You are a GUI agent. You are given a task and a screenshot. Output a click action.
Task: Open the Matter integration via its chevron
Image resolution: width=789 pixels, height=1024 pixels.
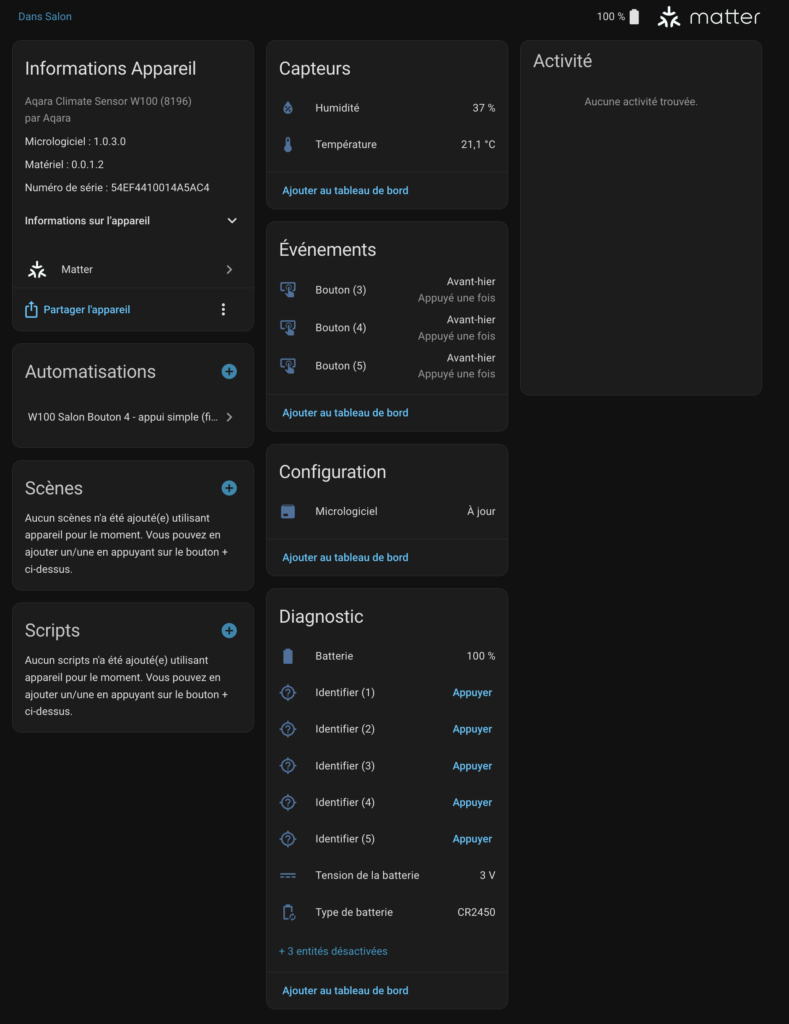[228, 269]
